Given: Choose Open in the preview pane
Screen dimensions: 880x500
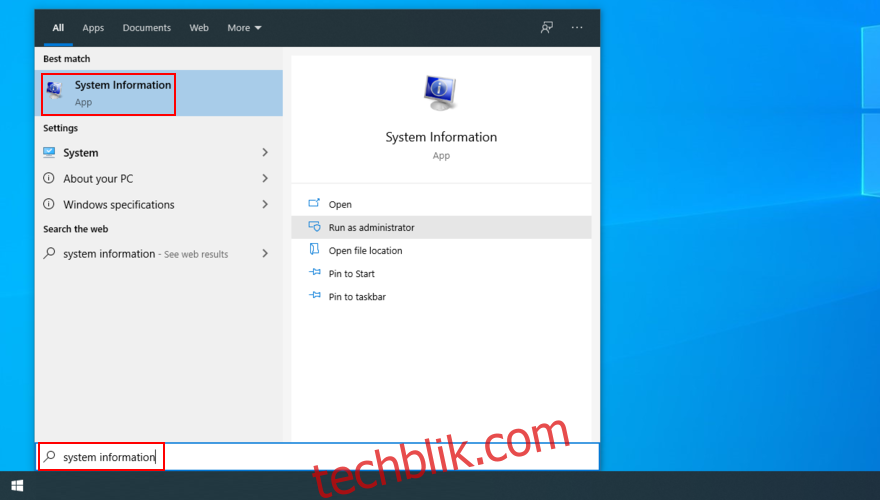Looking at the screenshot, I should tap(441, 204).
